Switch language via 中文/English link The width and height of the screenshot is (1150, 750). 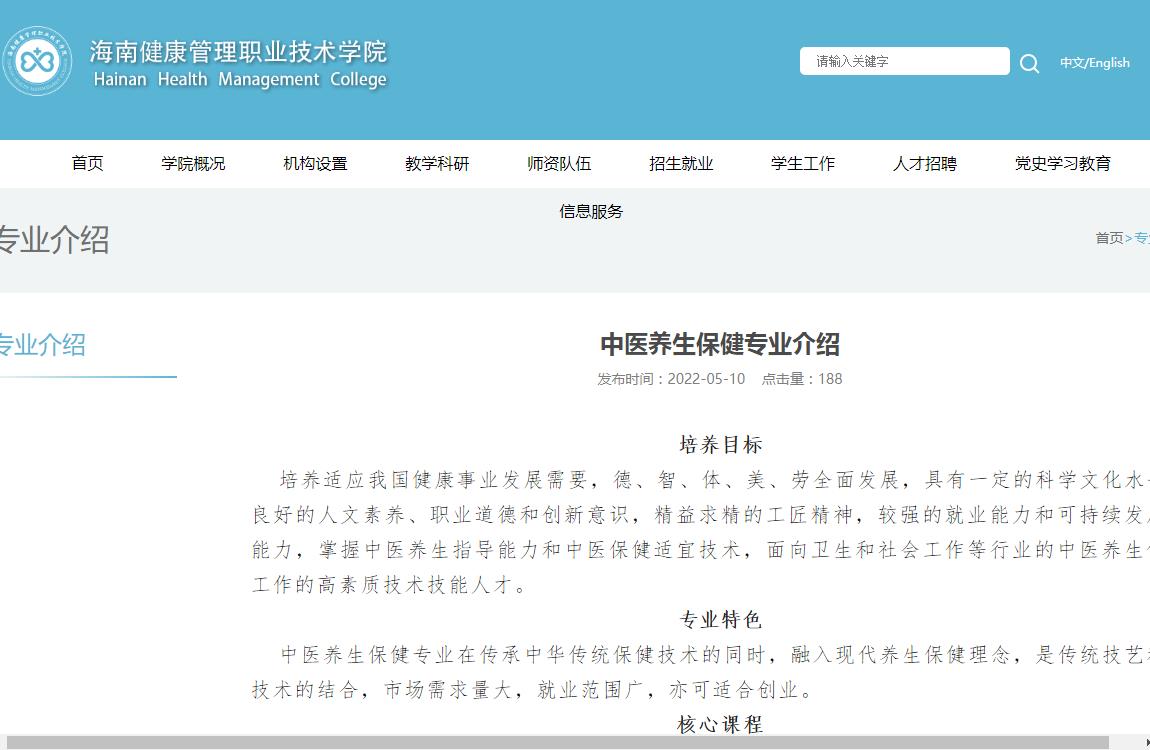[x=1094, y=63]
